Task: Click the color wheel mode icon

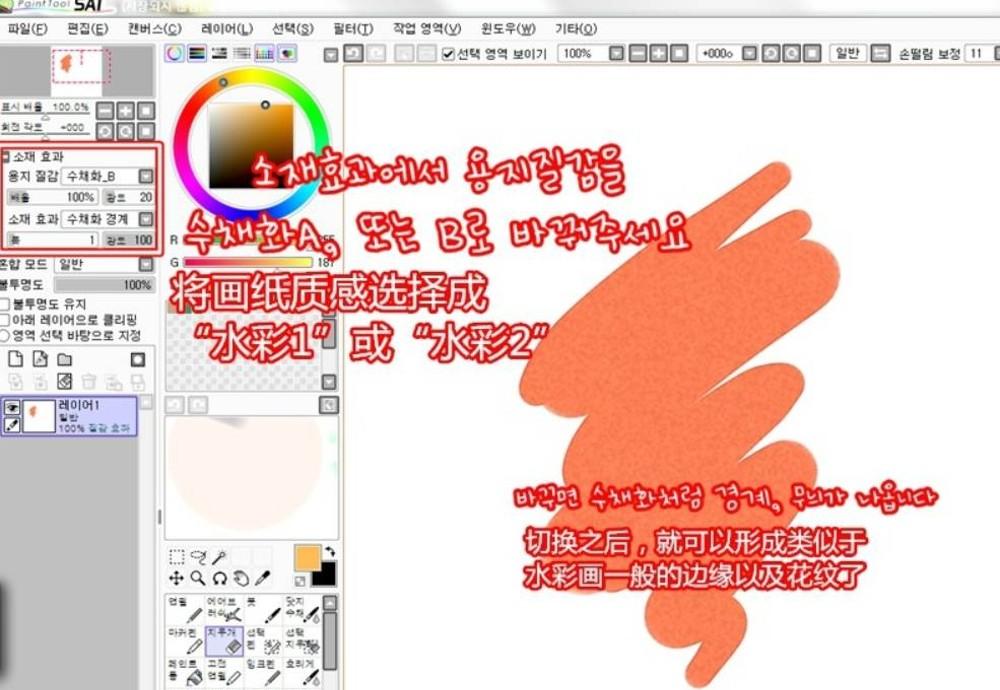Action: (175, 53)
